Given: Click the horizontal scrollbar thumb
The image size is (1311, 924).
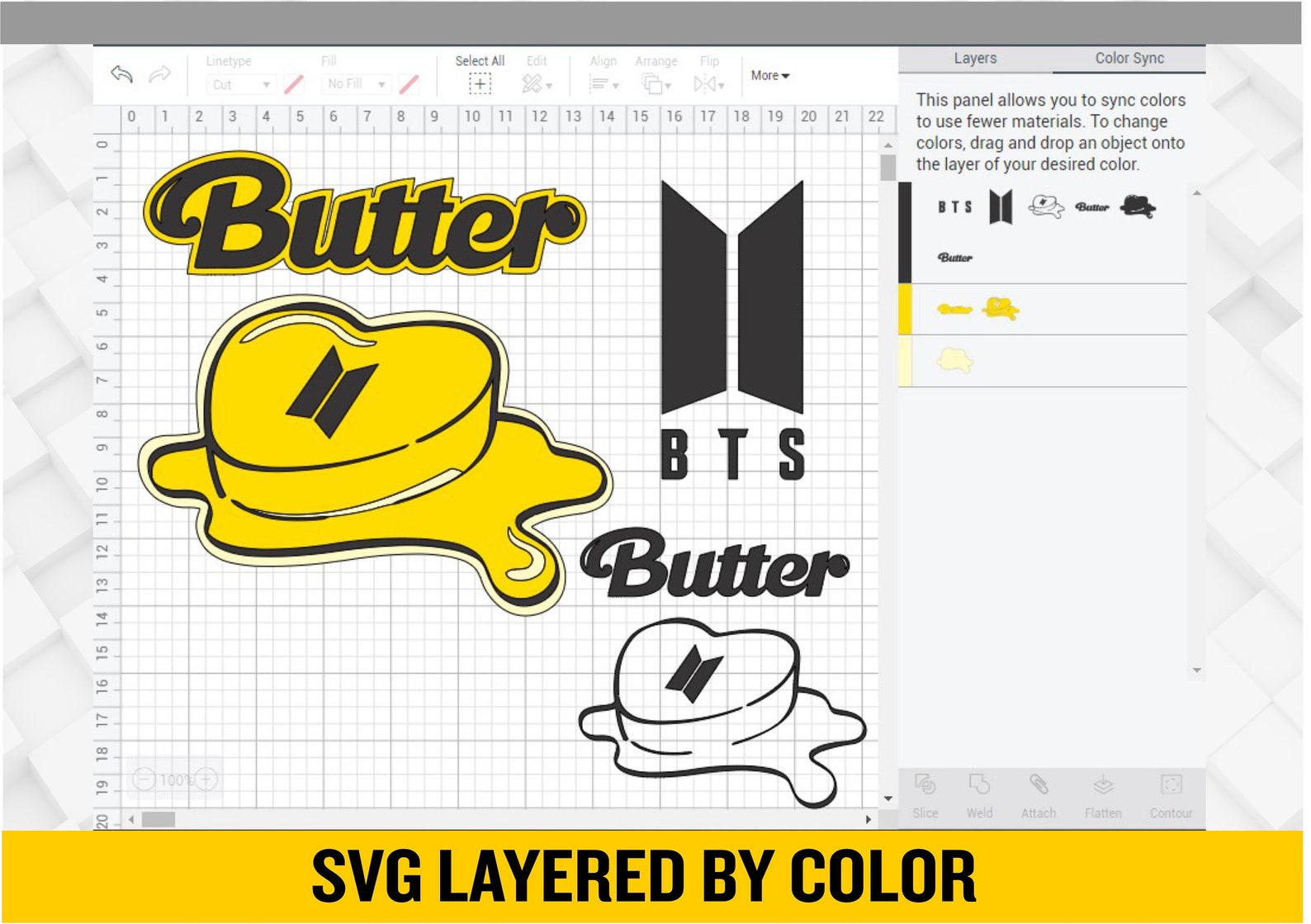Looking at the screenshot, I should (x=159, y=820).
